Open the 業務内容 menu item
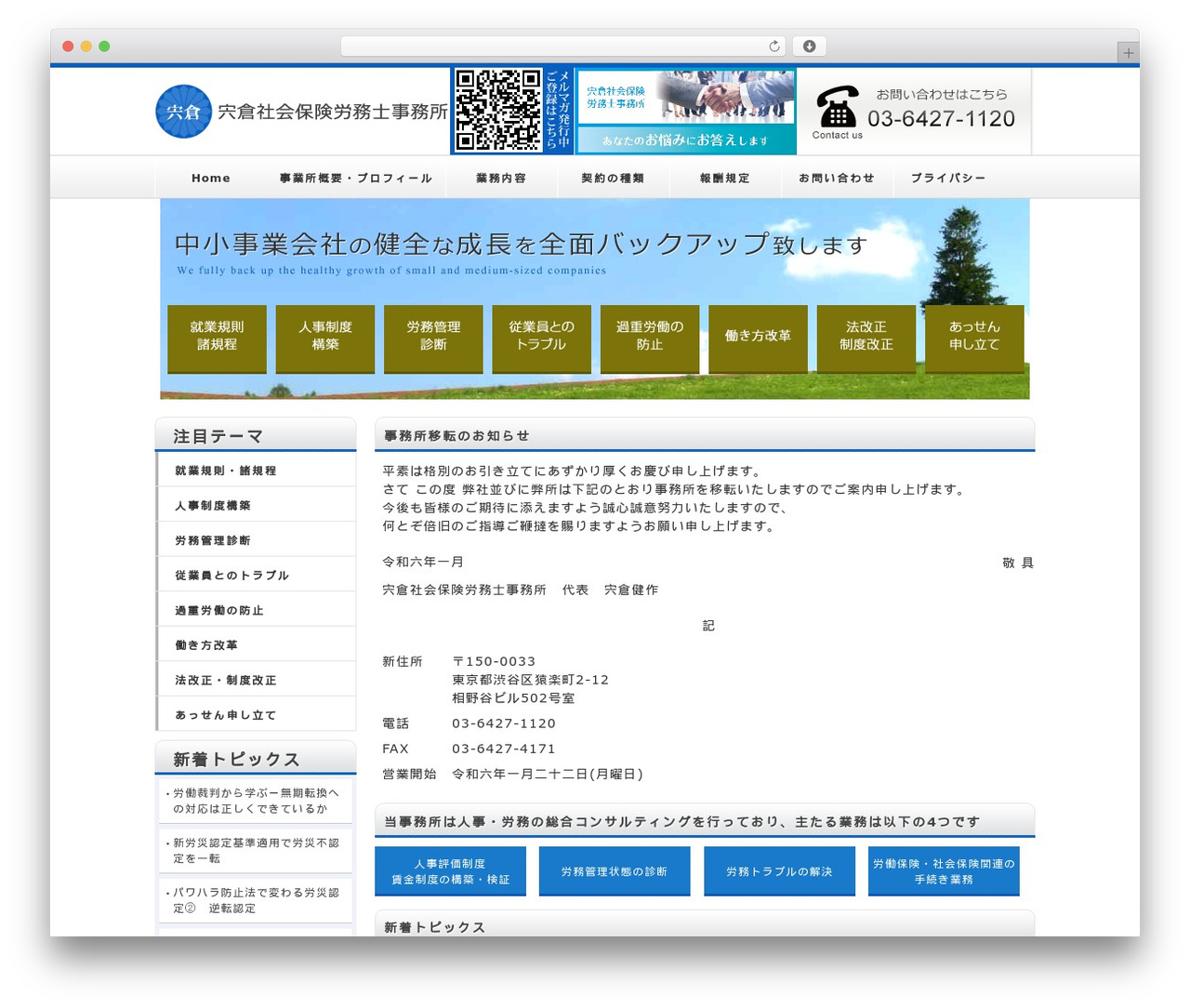 click(501, 179)
